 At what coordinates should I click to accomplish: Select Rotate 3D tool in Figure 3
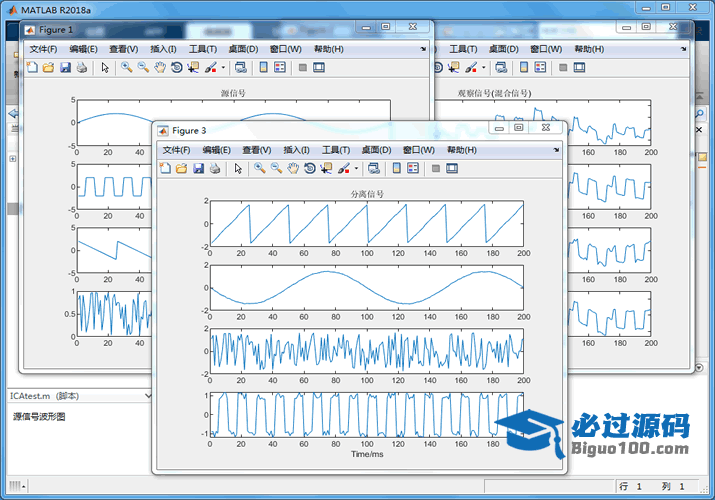pyautogui.click(x=310, y=168)
